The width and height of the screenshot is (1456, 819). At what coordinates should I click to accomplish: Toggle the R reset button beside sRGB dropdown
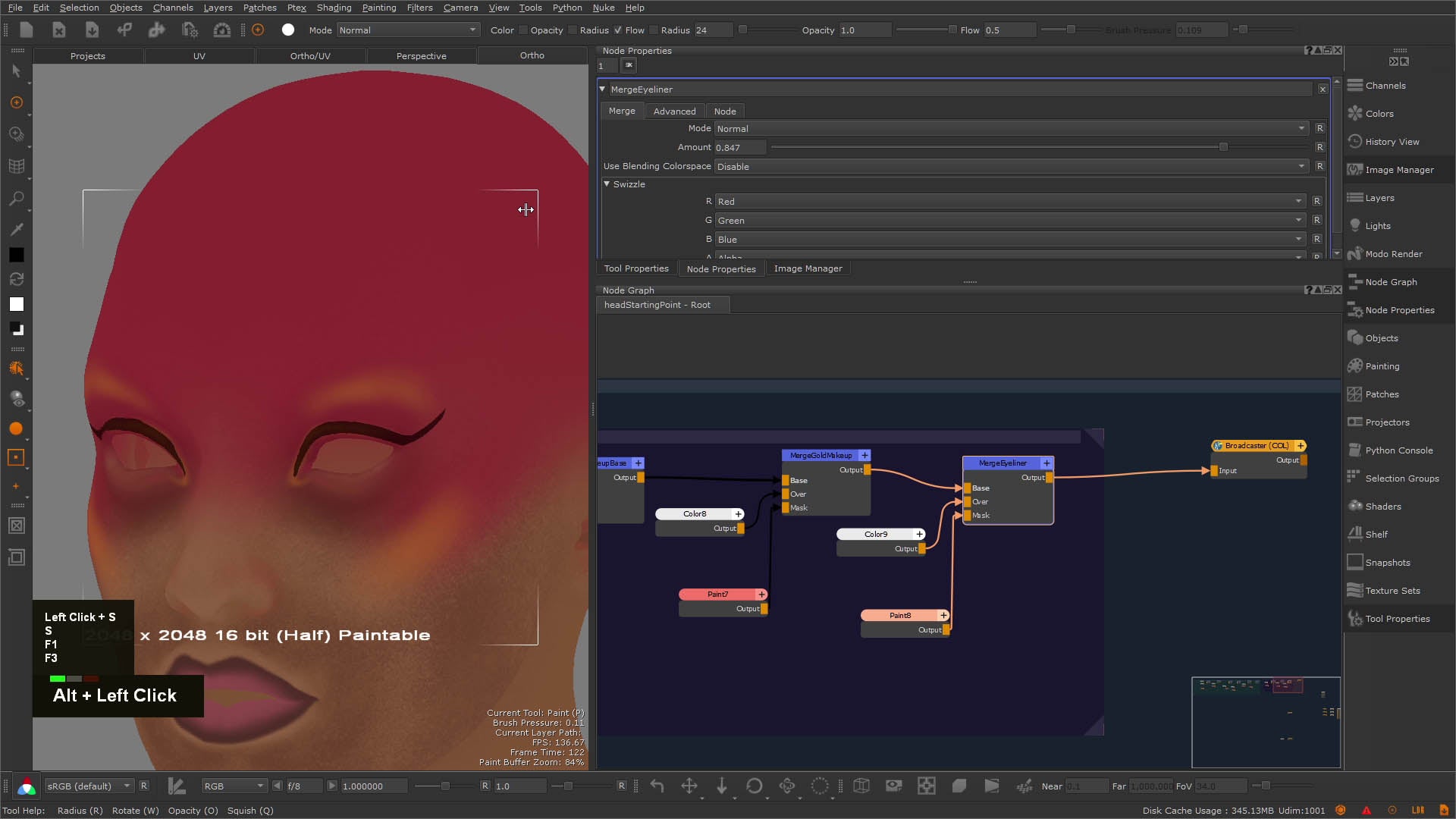coord(143,786)
